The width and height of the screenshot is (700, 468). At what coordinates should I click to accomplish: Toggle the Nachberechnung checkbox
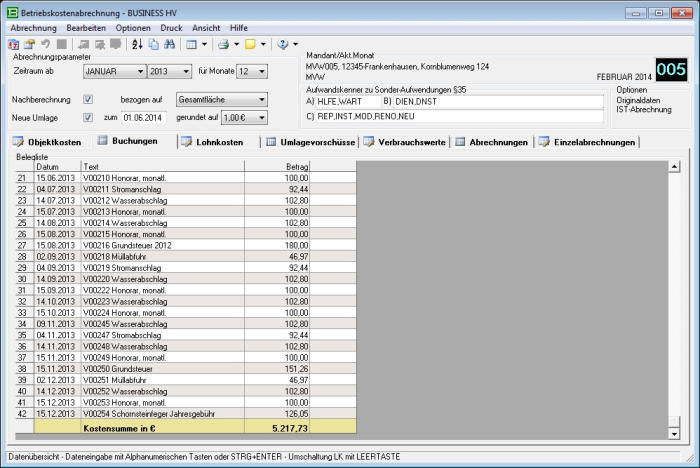[x=88, y=99]
